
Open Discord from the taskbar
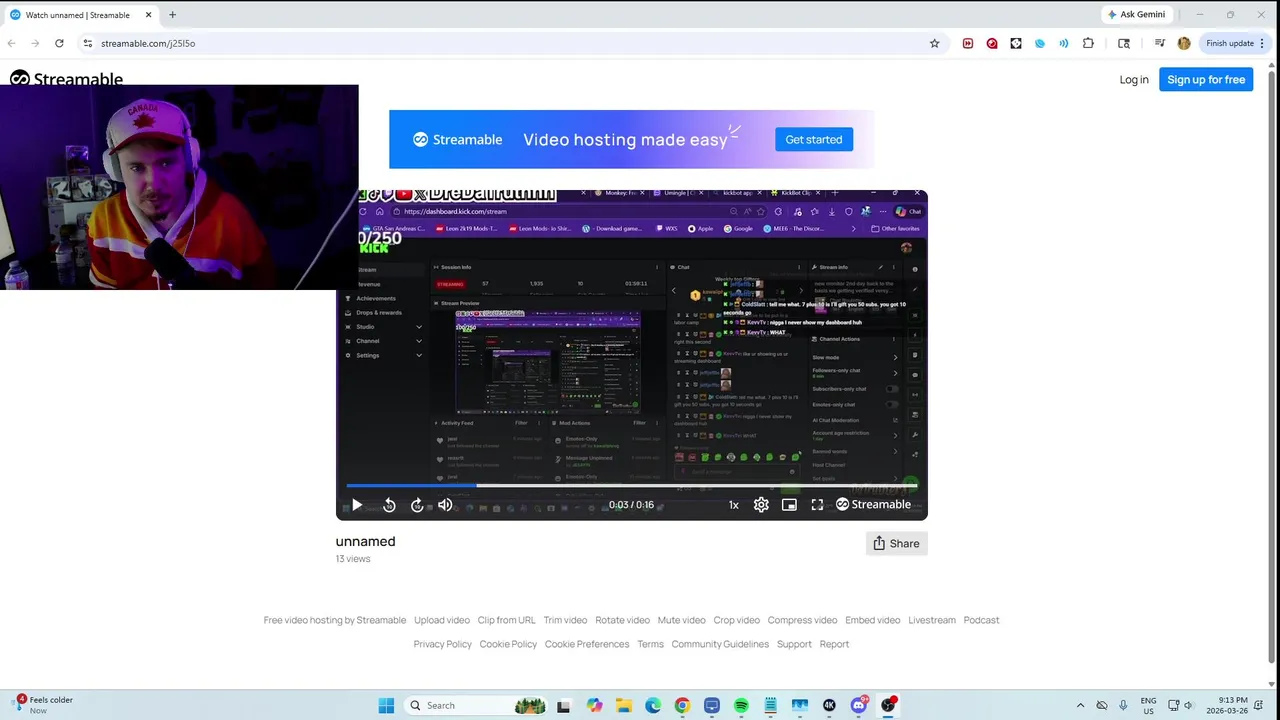(859, 706)
